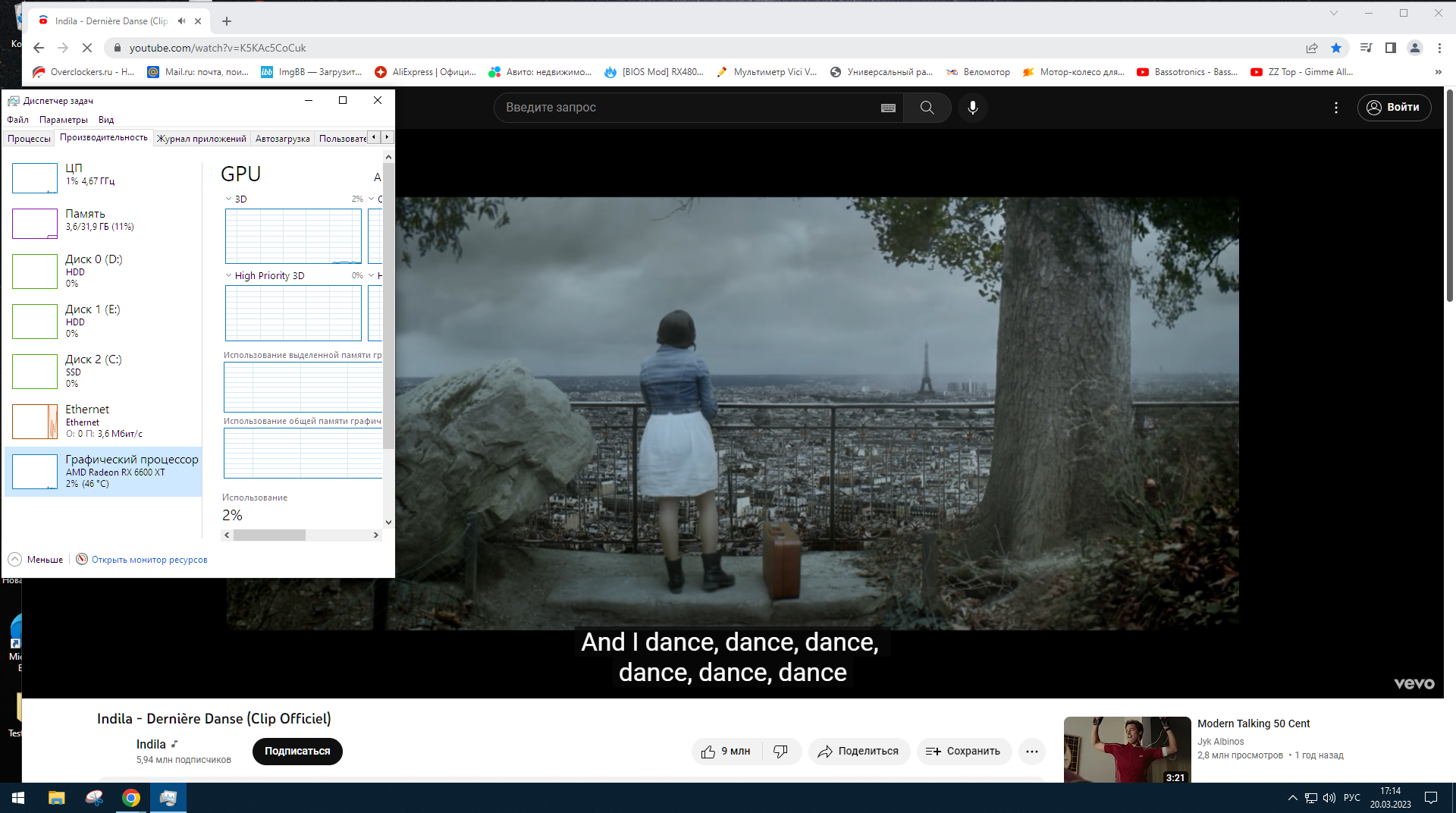Open YouTube on-screen keyboard icon
Image resolution: width=1456 pixels, height=813 pixels.
coord(889,108)
